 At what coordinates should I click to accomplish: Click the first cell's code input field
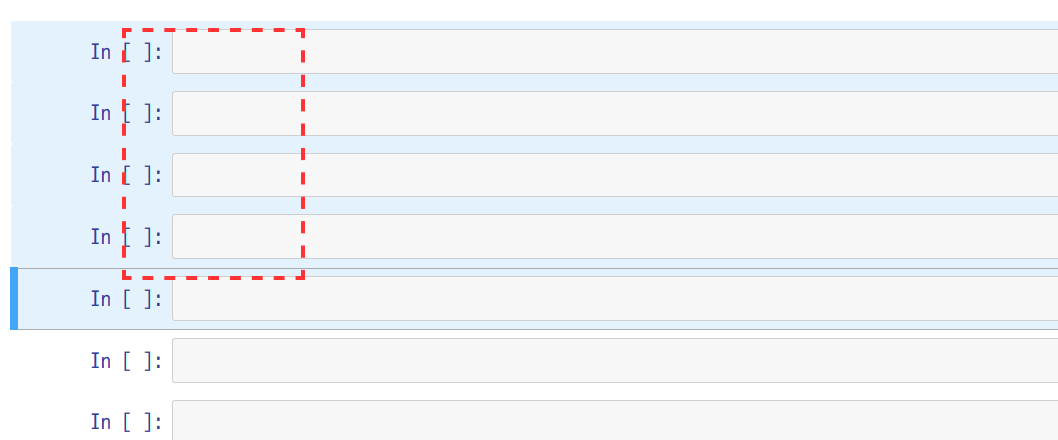(x=614, y=52)
